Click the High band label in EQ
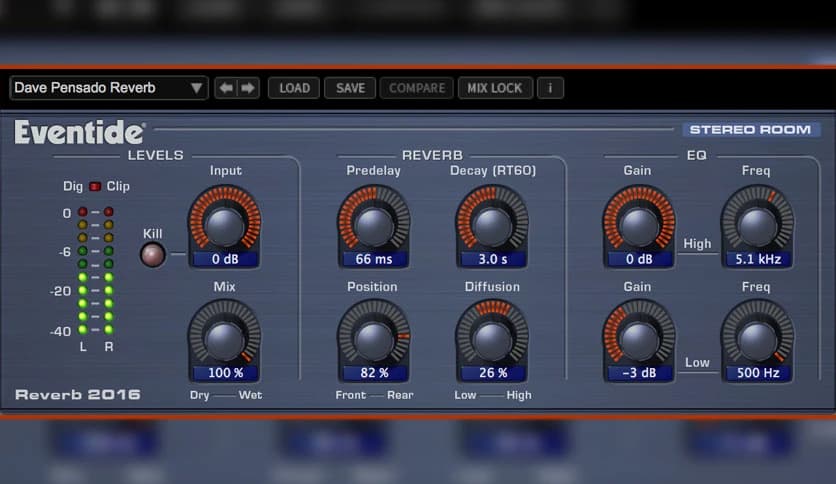836x484 pixels. pos(697,244)
